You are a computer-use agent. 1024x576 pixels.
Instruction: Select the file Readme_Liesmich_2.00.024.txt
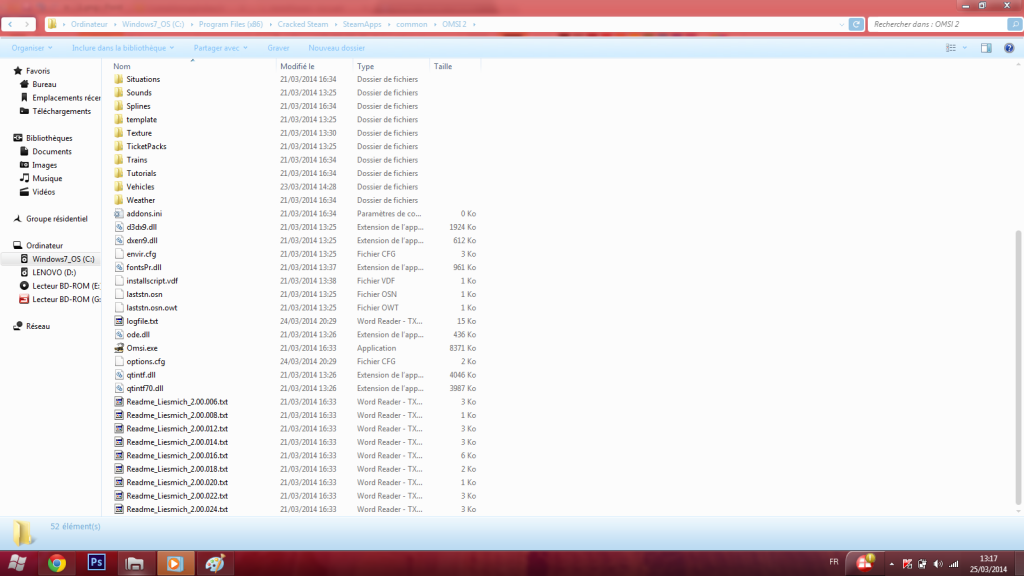tap(177, 509)
